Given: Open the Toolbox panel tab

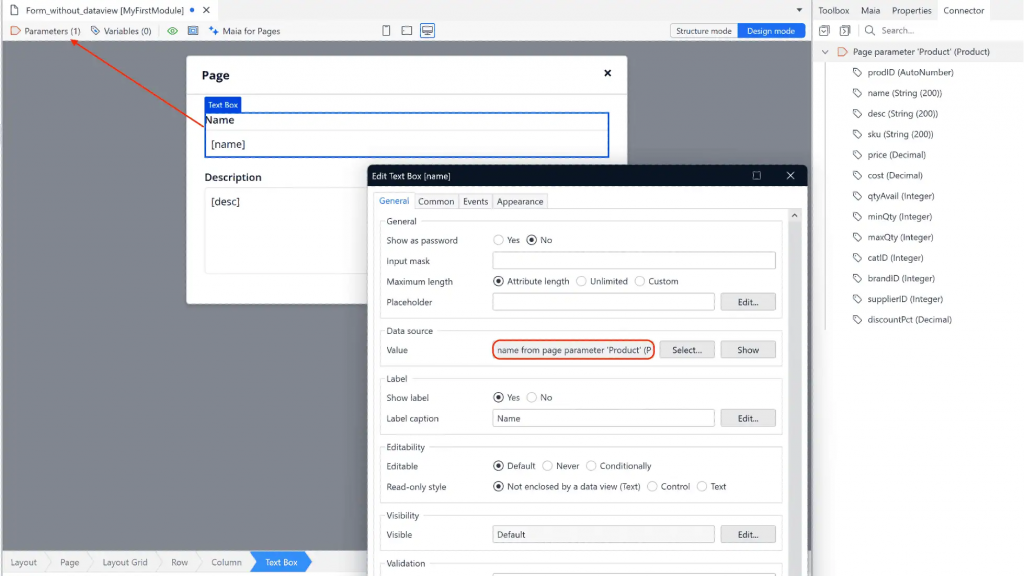Looking at the screenshot, I should (833, 10).
